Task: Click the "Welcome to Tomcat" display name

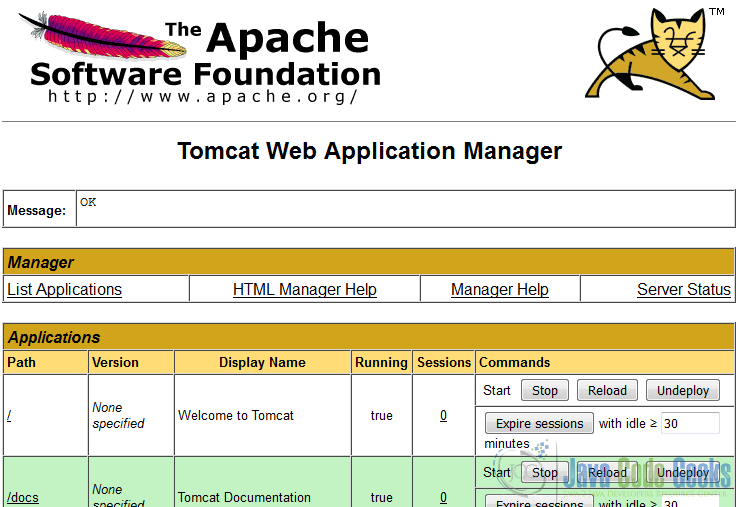Action: [x=236, y=416]
